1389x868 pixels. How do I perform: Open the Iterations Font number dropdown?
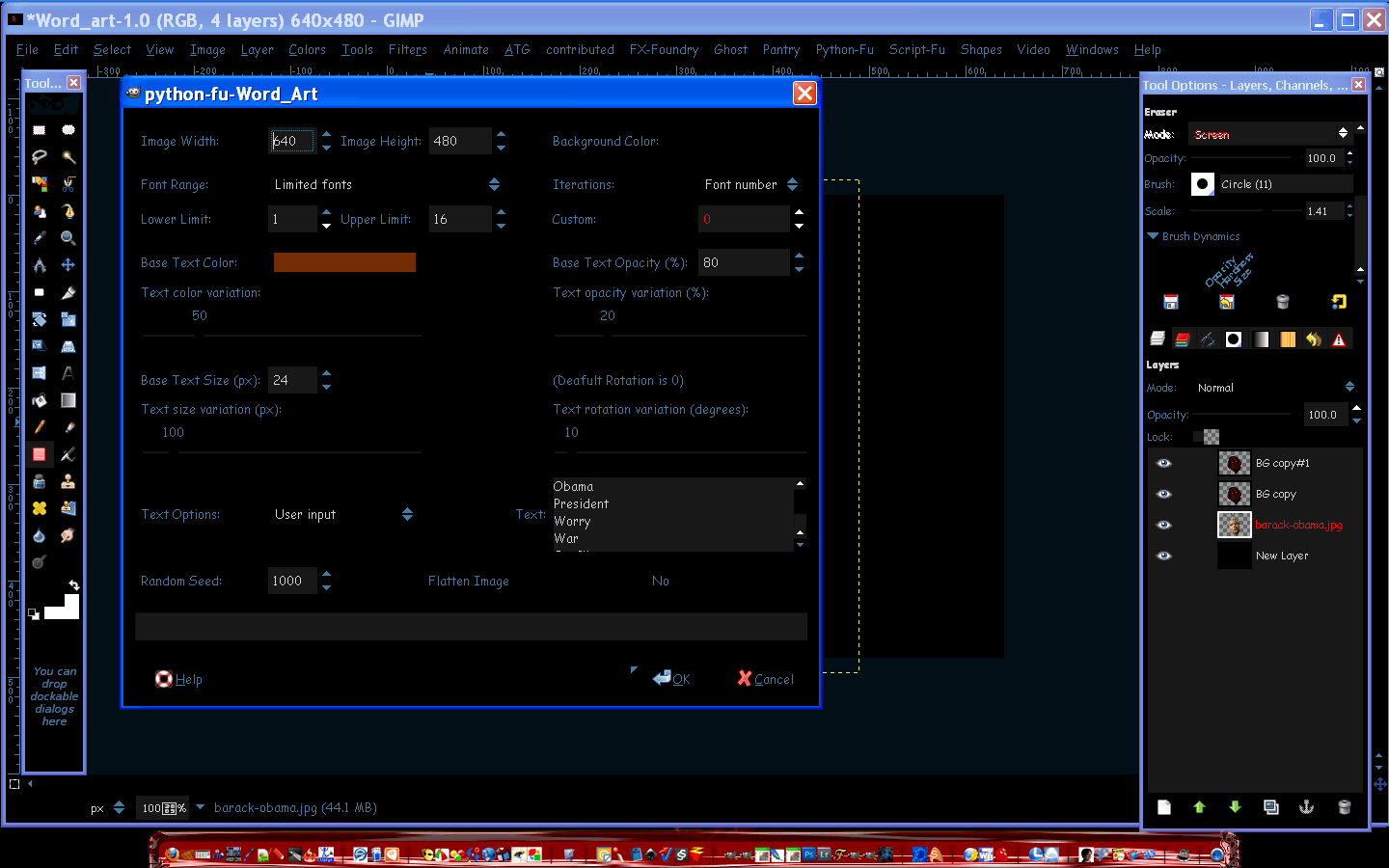point(750,184)
